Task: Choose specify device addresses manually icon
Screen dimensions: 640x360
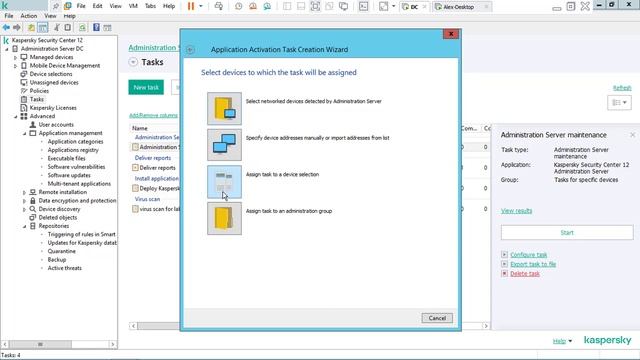Action: click(224, 145)
